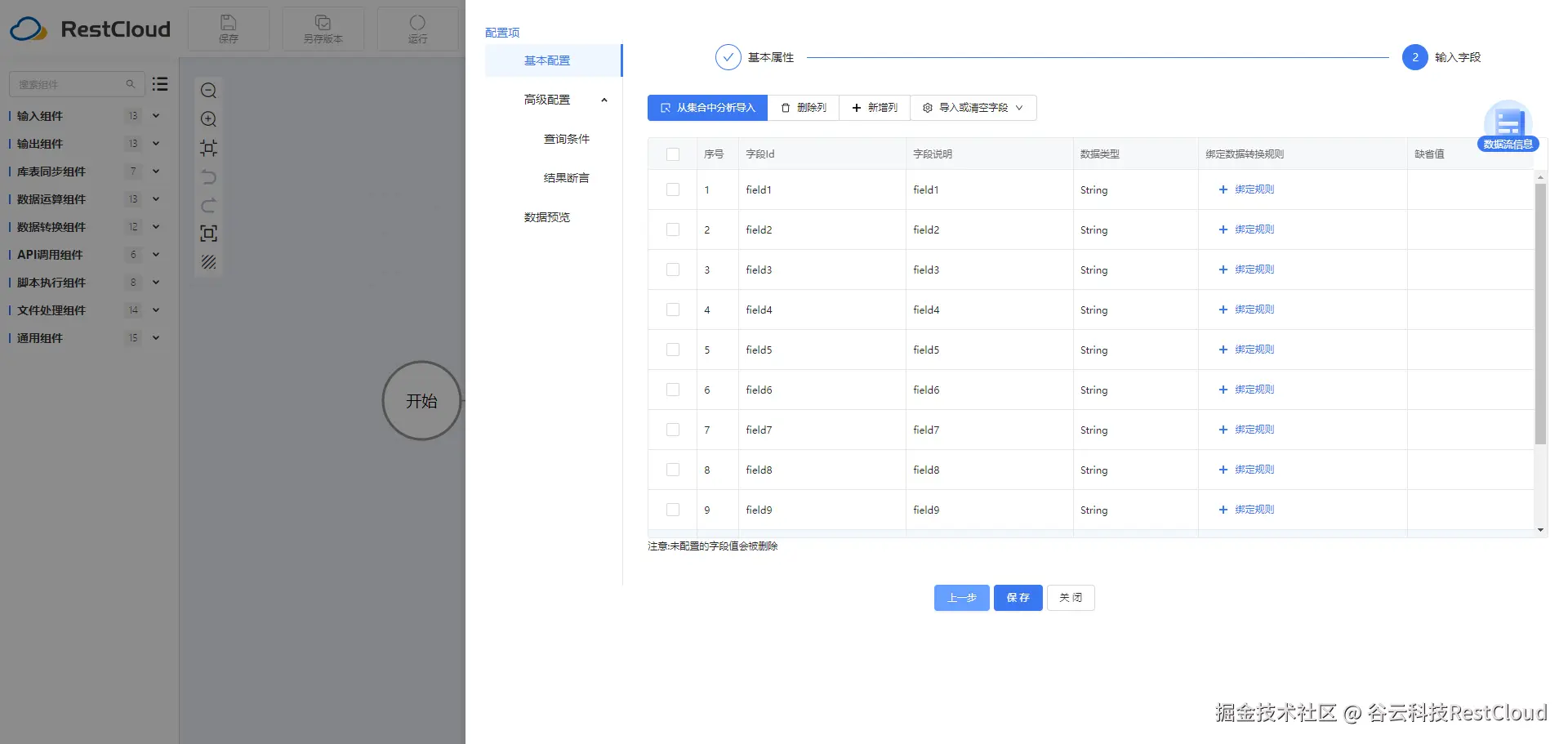Viewport: 1568px width, 744px height.
Task: Tick the checkbox for field3 row
Action: [x=673, y=270]
